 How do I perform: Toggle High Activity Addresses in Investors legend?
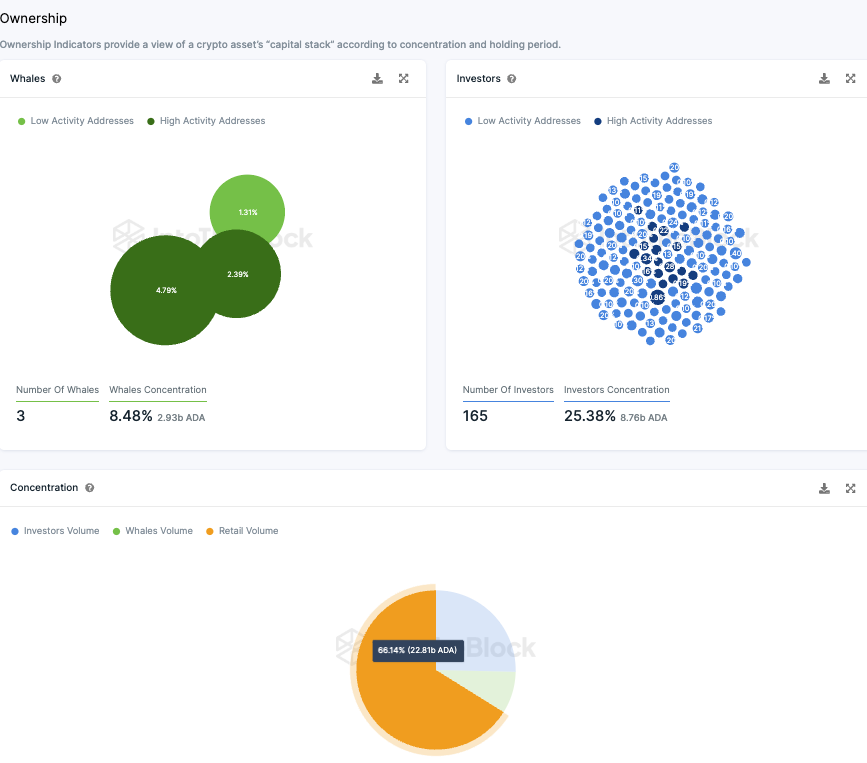click(653, 121)
